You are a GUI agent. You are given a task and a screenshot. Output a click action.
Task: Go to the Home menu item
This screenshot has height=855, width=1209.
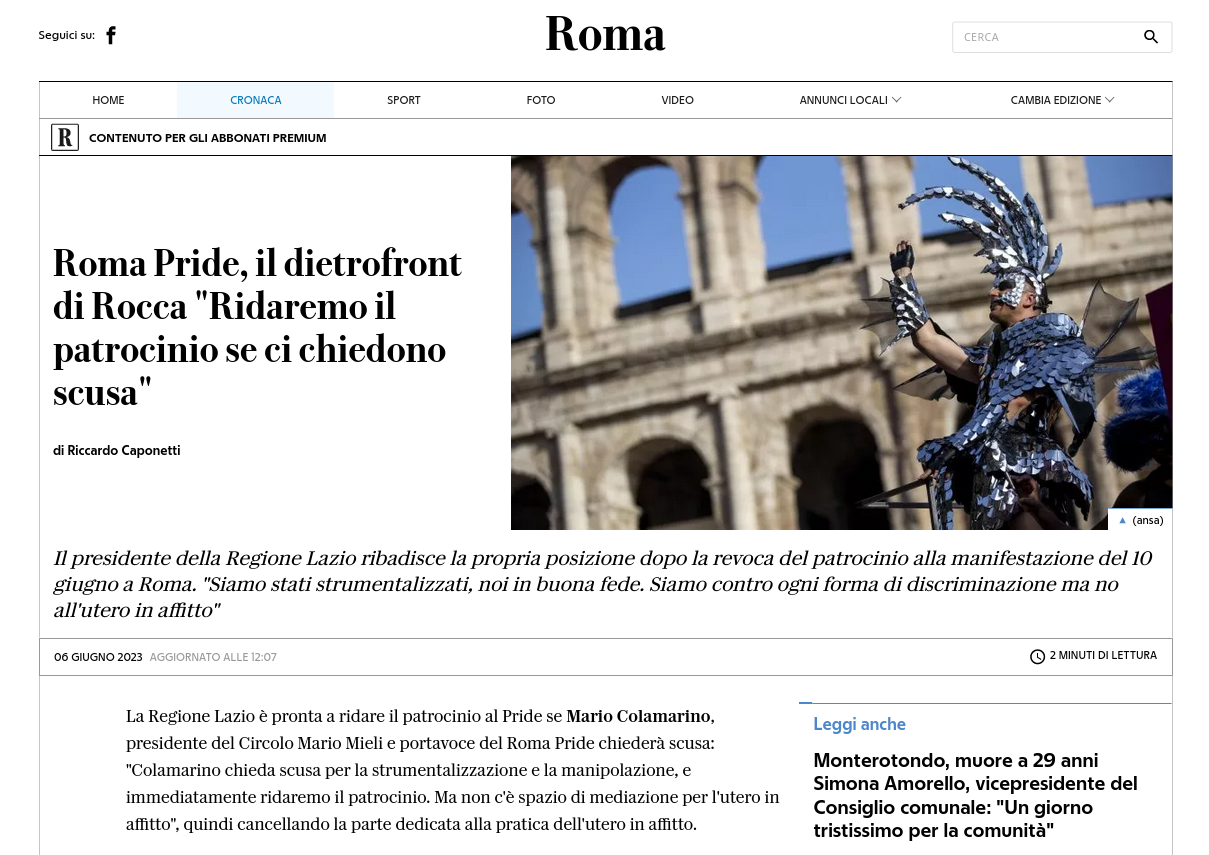tap(108, 100)
